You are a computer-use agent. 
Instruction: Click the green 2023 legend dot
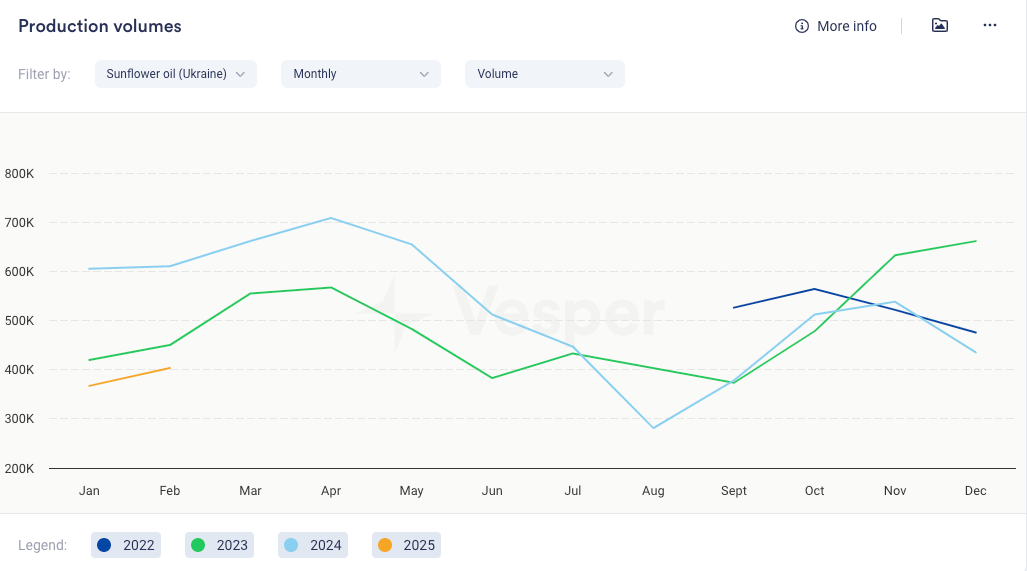point(198,545)
